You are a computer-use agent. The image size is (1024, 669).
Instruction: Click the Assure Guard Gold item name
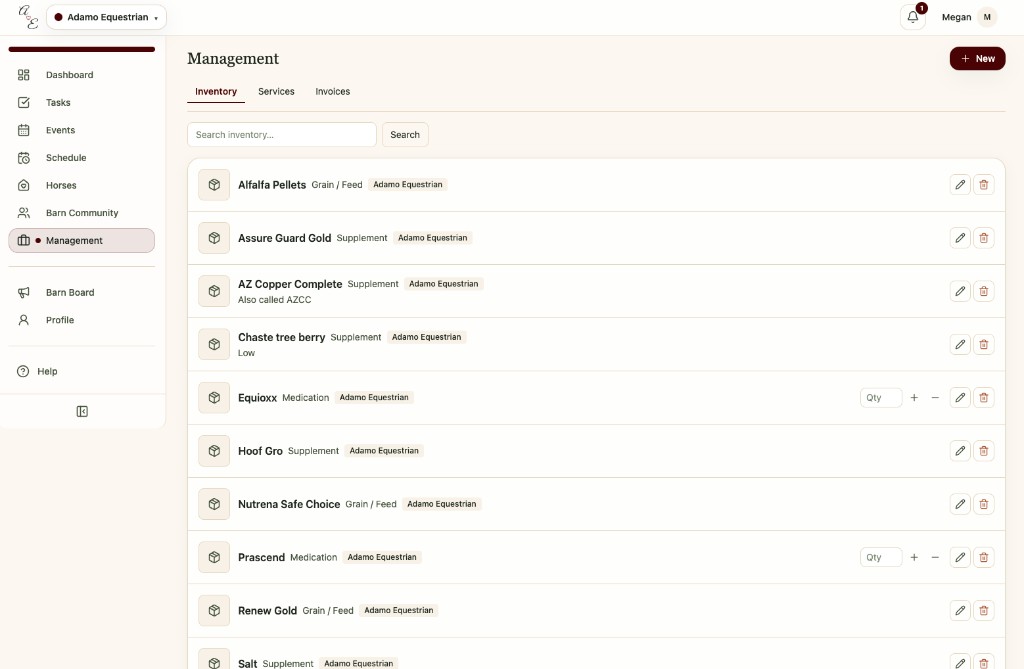[284, 238]
